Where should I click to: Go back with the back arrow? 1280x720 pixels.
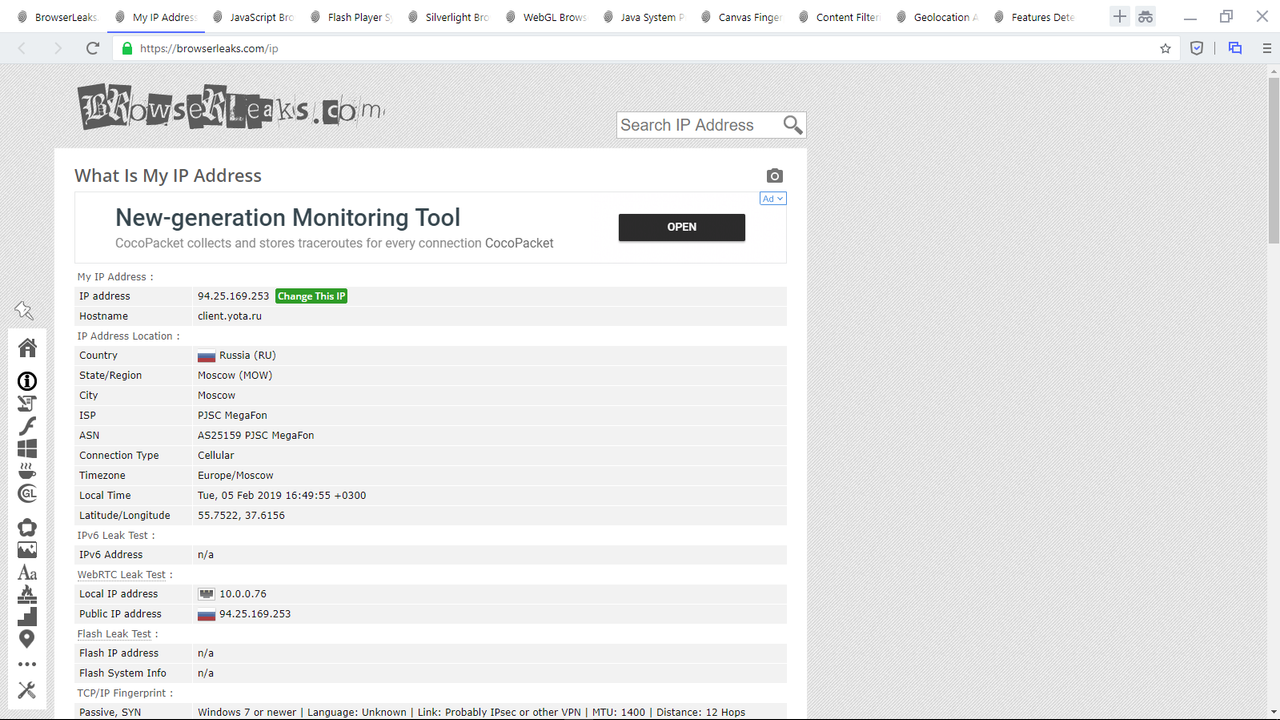point(23,48)
